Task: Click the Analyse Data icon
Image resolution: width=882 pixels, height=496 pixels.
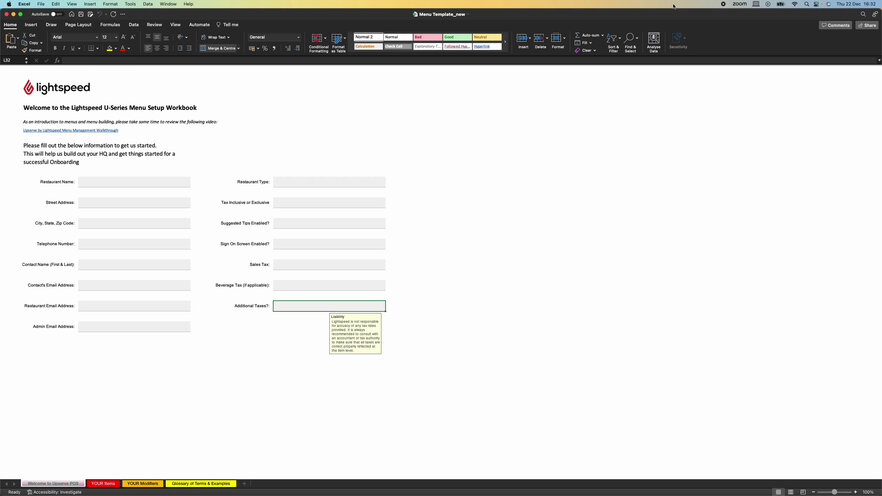Action: (x=653, y=40)
